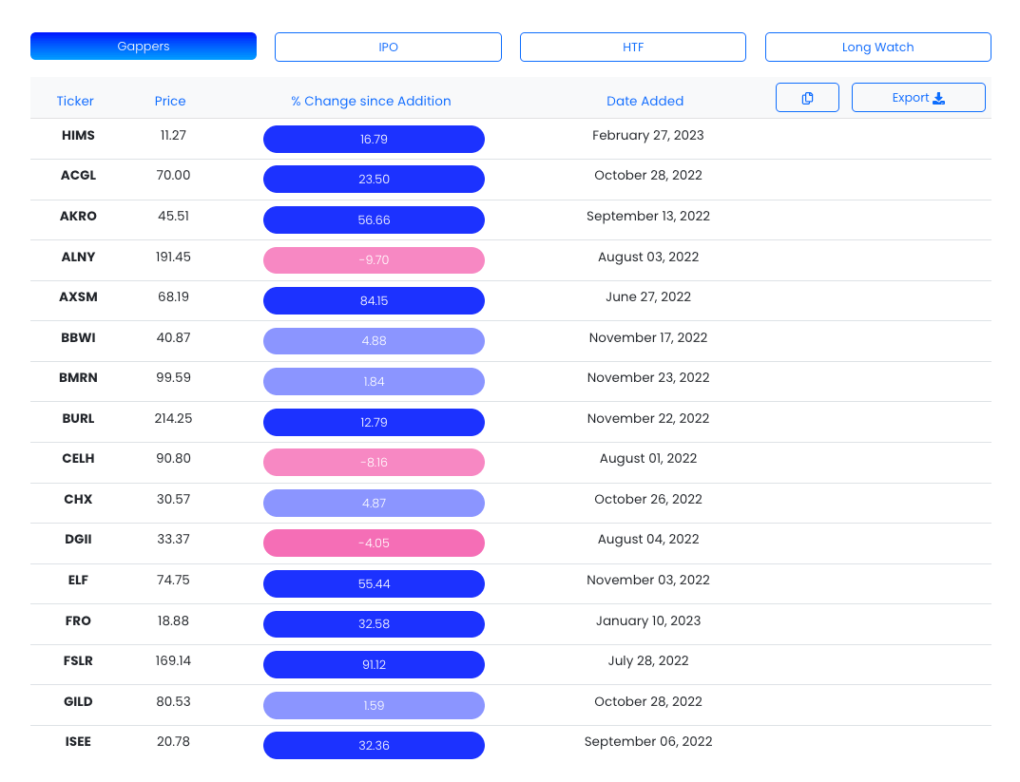Viewport: 1020px width, 782px height.
Task: Click the ELF 55.44 change bar
Action: pyautogui.click(x=374, y=584)
